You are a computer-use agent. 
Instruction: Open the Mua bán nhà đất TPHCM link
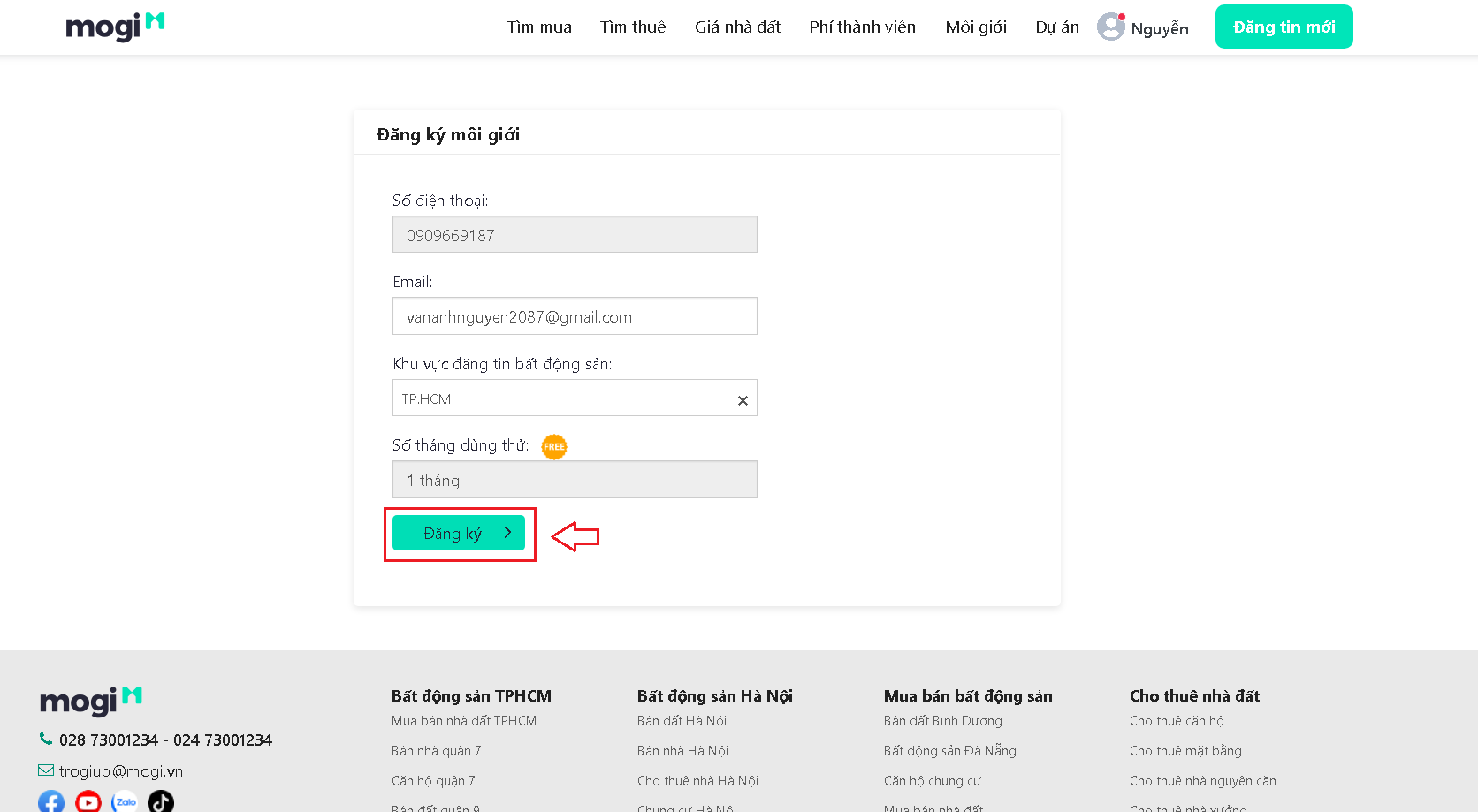464,721
